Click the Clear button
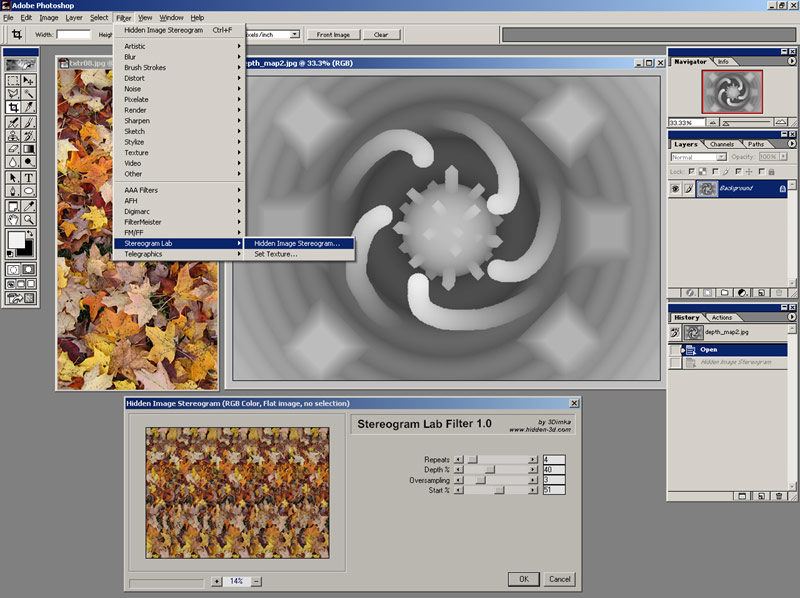This screenshot has height=598, width=800. (x=381, y=35)
